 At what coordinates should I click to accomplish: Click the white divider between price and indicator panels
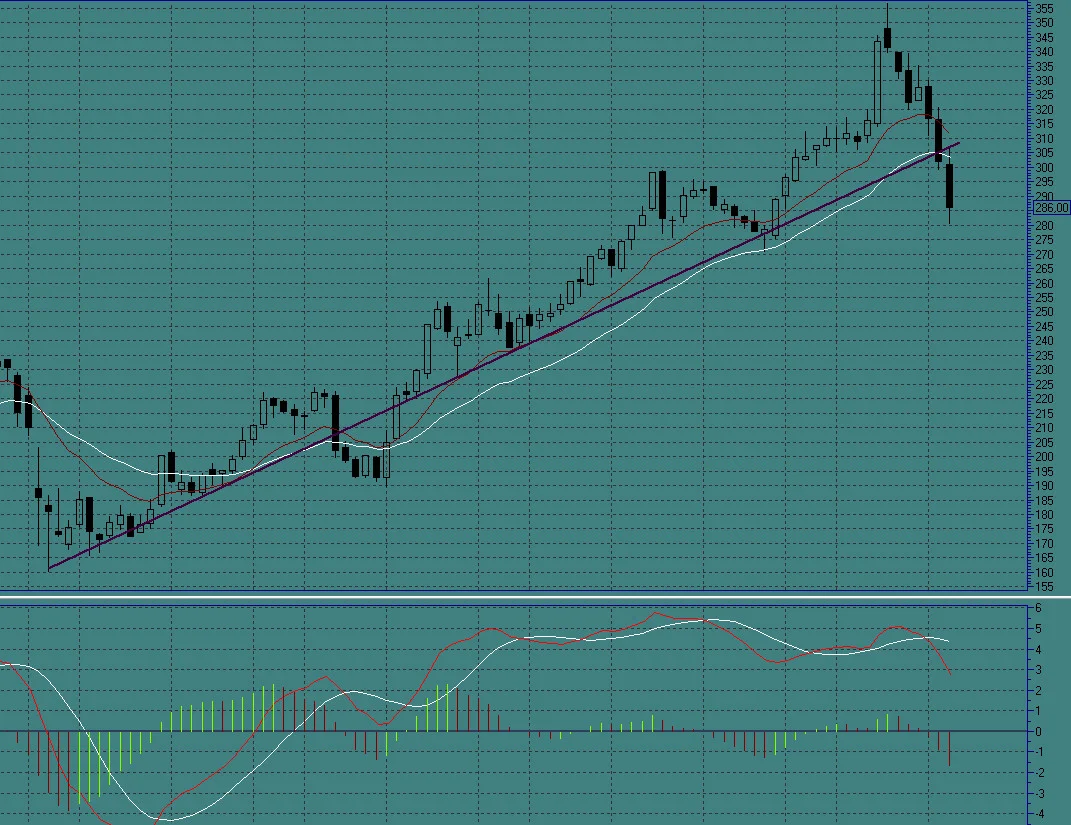click(x=536, y=597)
